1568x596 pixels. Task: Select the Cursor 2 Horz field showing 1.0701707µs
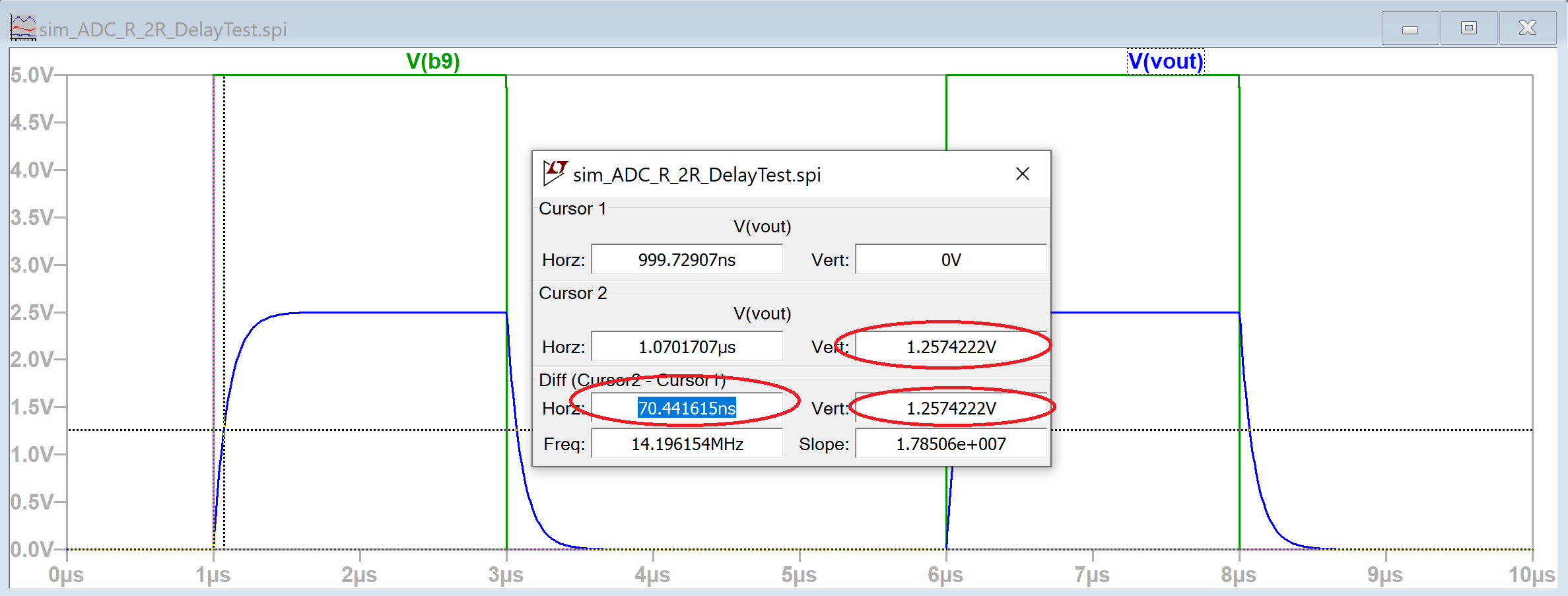point(687,347)
